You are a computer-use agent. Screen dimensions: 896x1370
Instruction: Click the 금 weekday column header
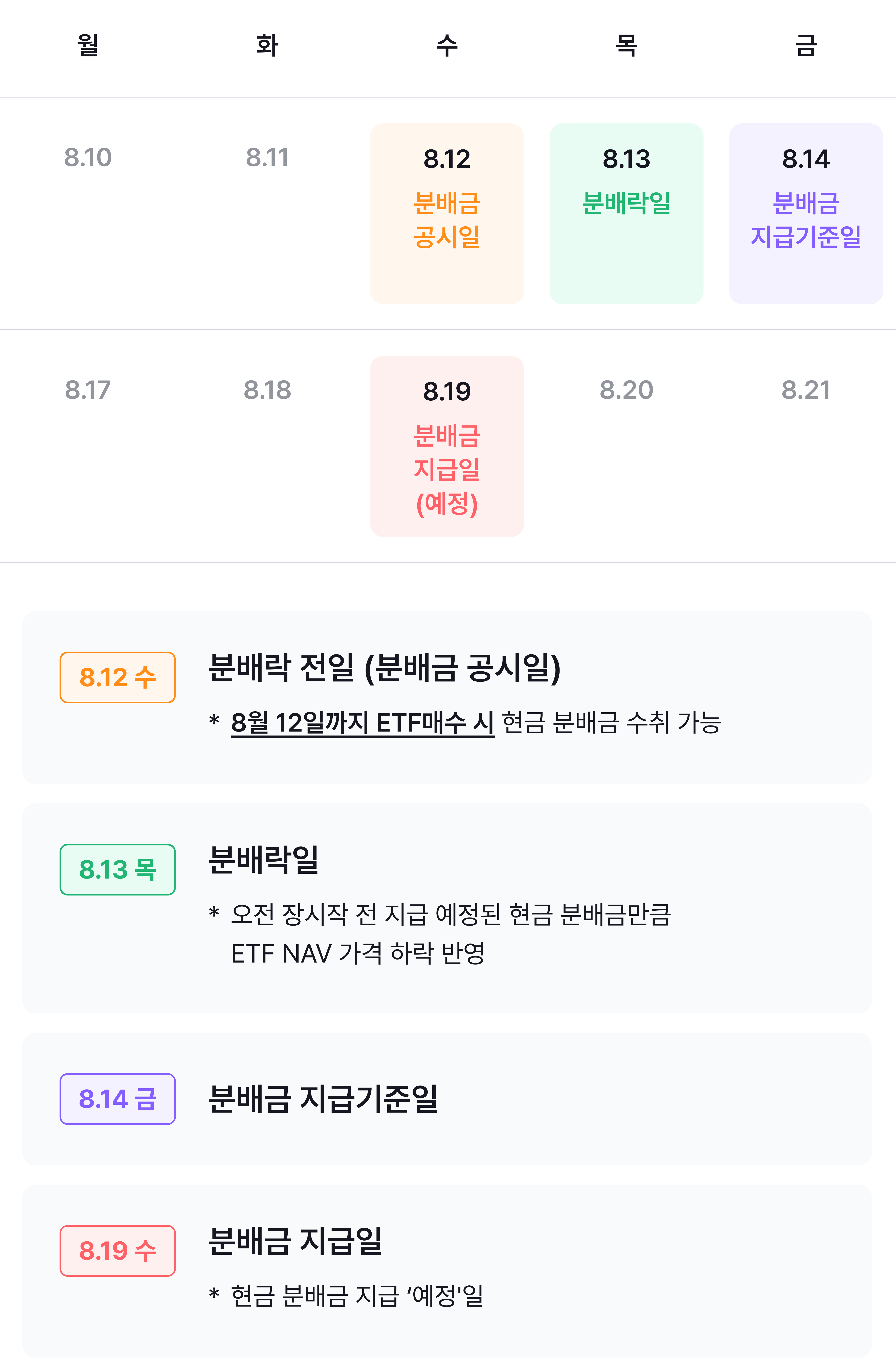coord(806,45)
